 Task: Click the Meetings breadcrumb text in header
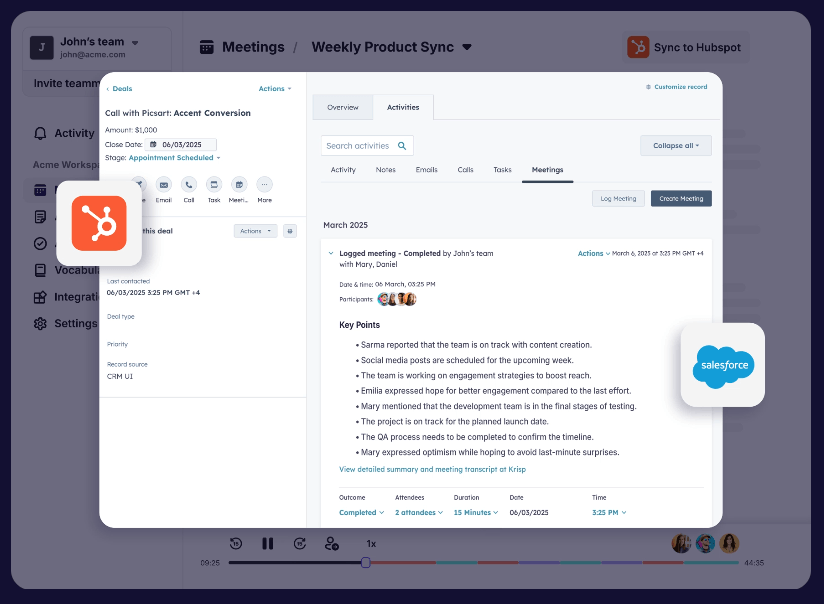tap(253, 47)
